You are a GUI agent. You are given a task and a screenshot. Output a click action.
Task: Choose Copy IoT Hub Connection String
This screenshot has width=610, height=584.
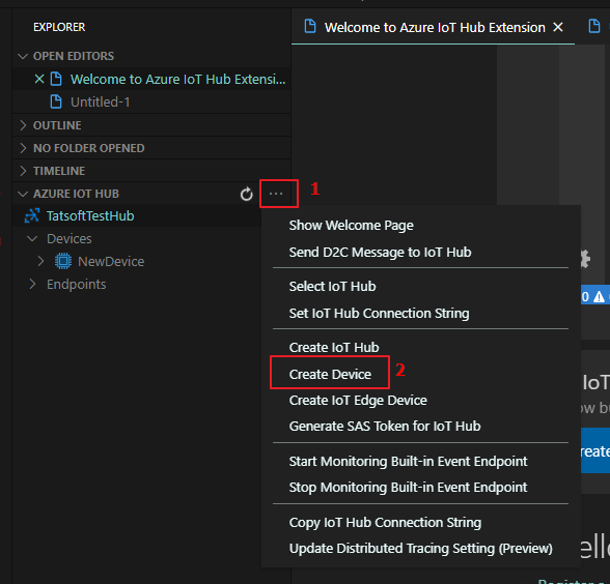[x=385, y=522]
